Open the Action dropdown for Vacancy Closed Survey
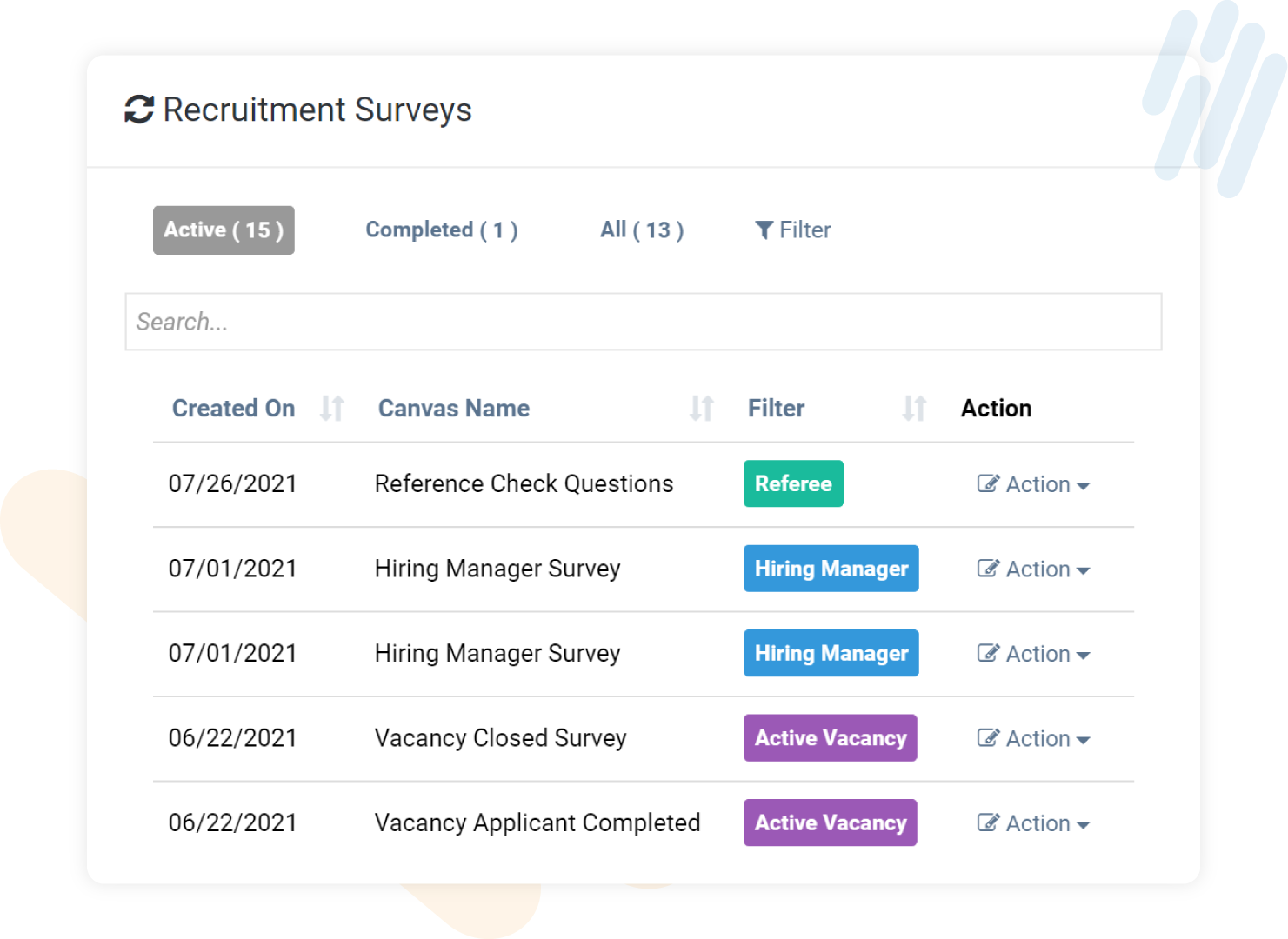This screenshot has height=939, width=1288. pyautogui.click(x=1039, y=737)
